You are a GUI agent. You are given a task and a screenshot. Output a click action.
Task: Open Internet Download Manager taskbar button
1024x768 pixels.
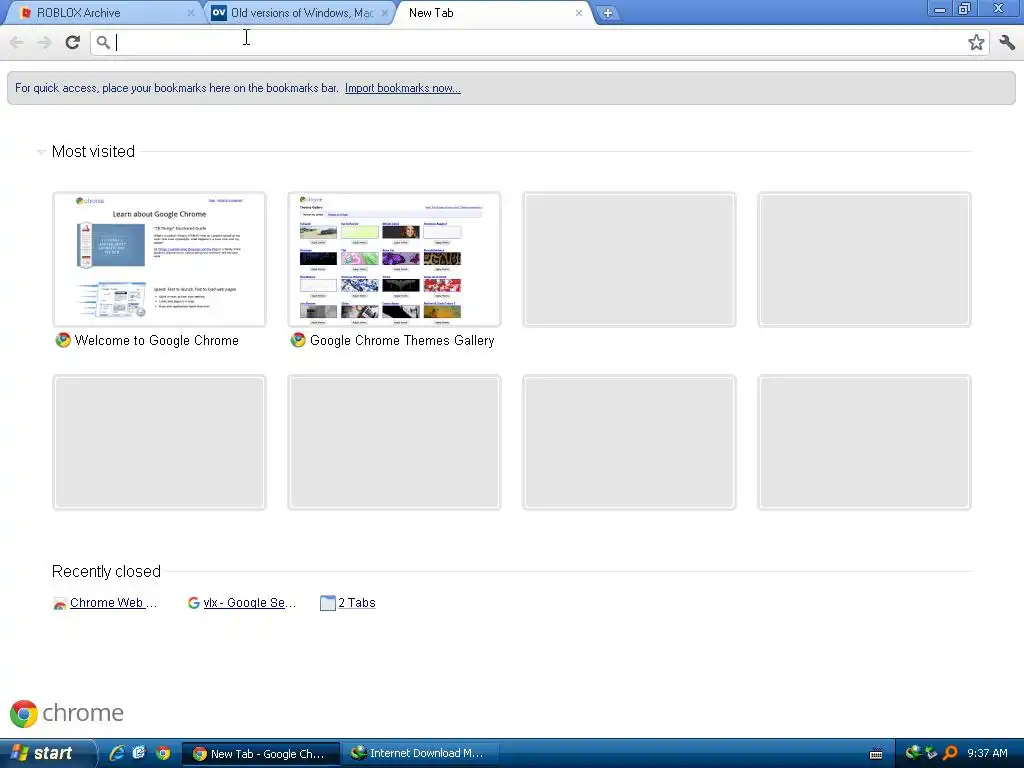[x=421, y=754]
